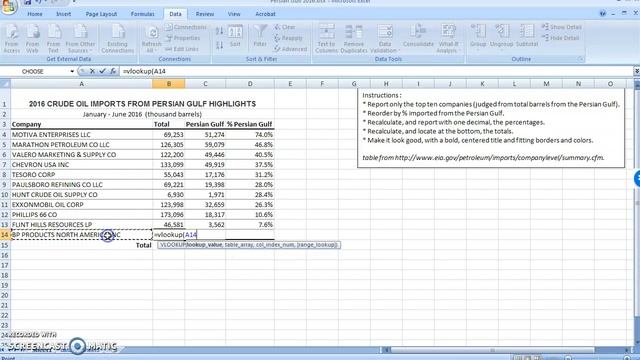Click the Refresh All button
Image resolution: width=640 pixels, height=360 pixels.
[x=151, y=39]
